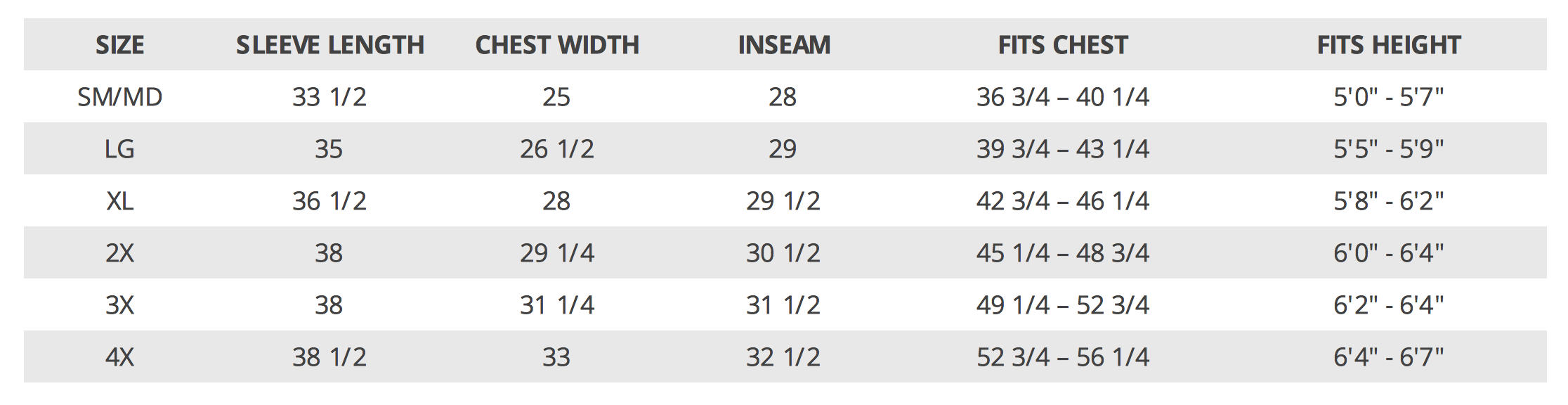Select the LG size row label

tap(119, 149)
